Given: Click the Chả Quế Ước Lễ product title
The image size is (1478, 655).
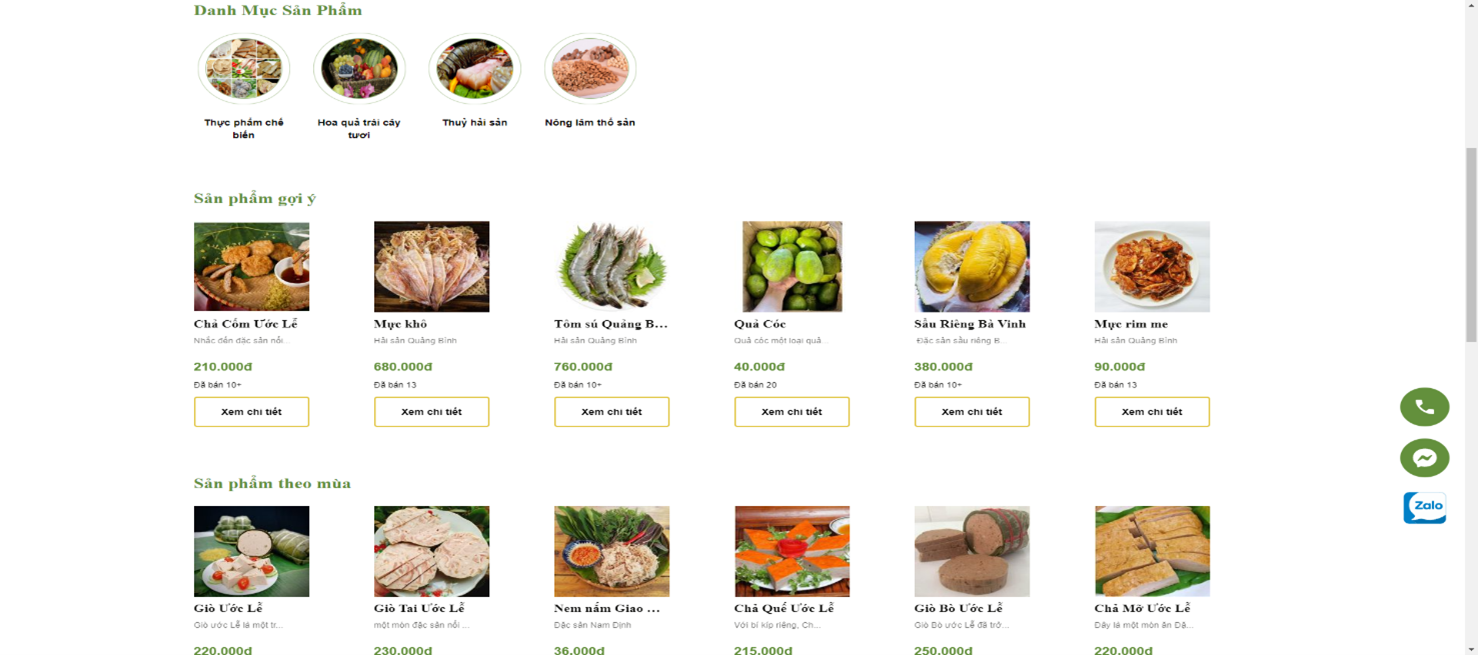Looking at the screenshot, I should [x=784, y=608].
